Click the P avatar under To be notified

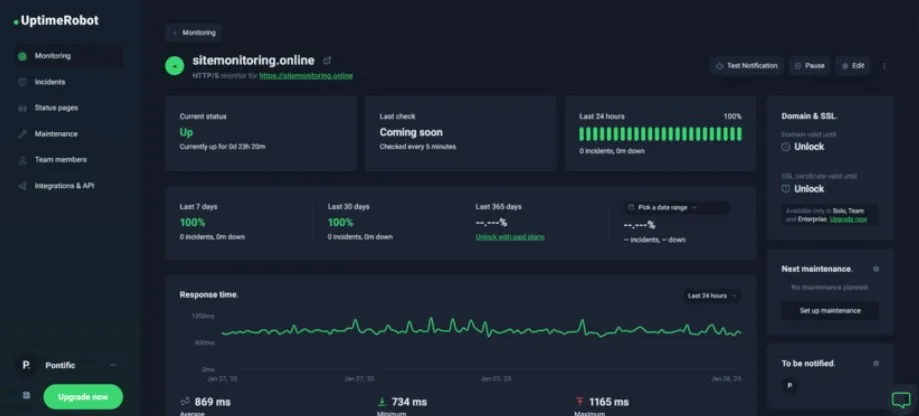click(x=789, y=386)
